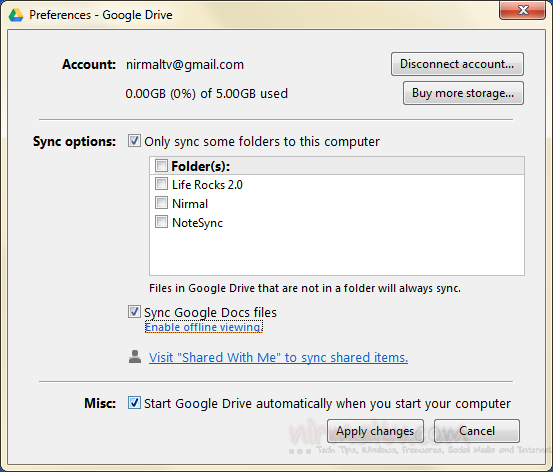Uncheck Sync Google Docs files

pyautogui.click(x=134, y=312)
